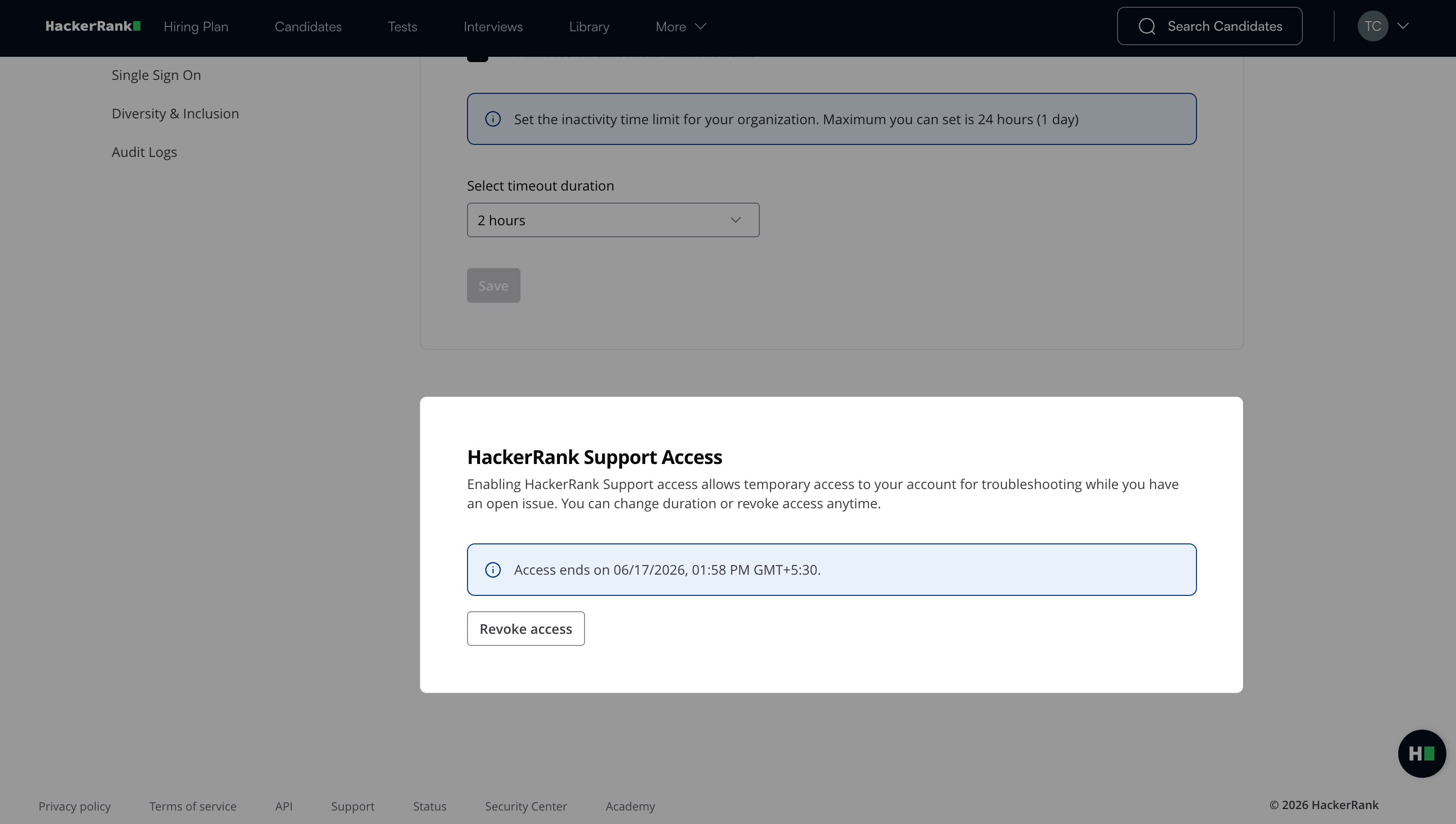The height and width of the screenshot is (824, 1456).
Task: Open the Support footer link
Action: tap(352, 806)
